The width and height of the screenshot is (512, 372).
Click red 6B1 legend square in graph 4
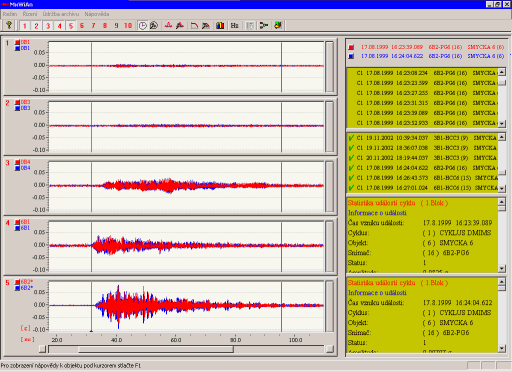pos(17,222)
